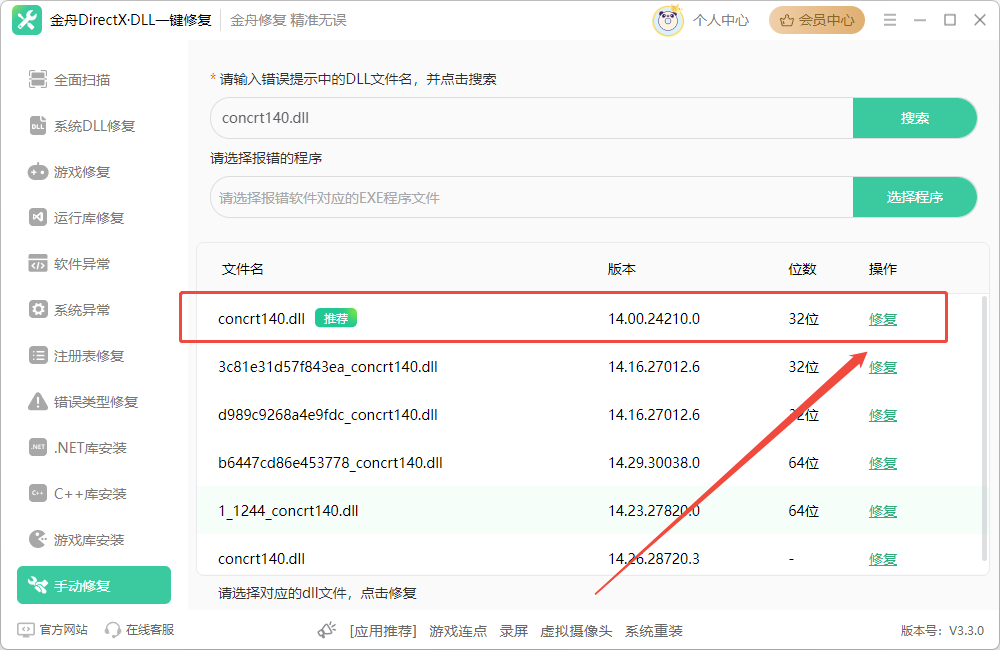Image resolution: width=1000 pixels, height=650 pixels.
Task: Click the 在线客服 link text
Action: pos(150,630)
